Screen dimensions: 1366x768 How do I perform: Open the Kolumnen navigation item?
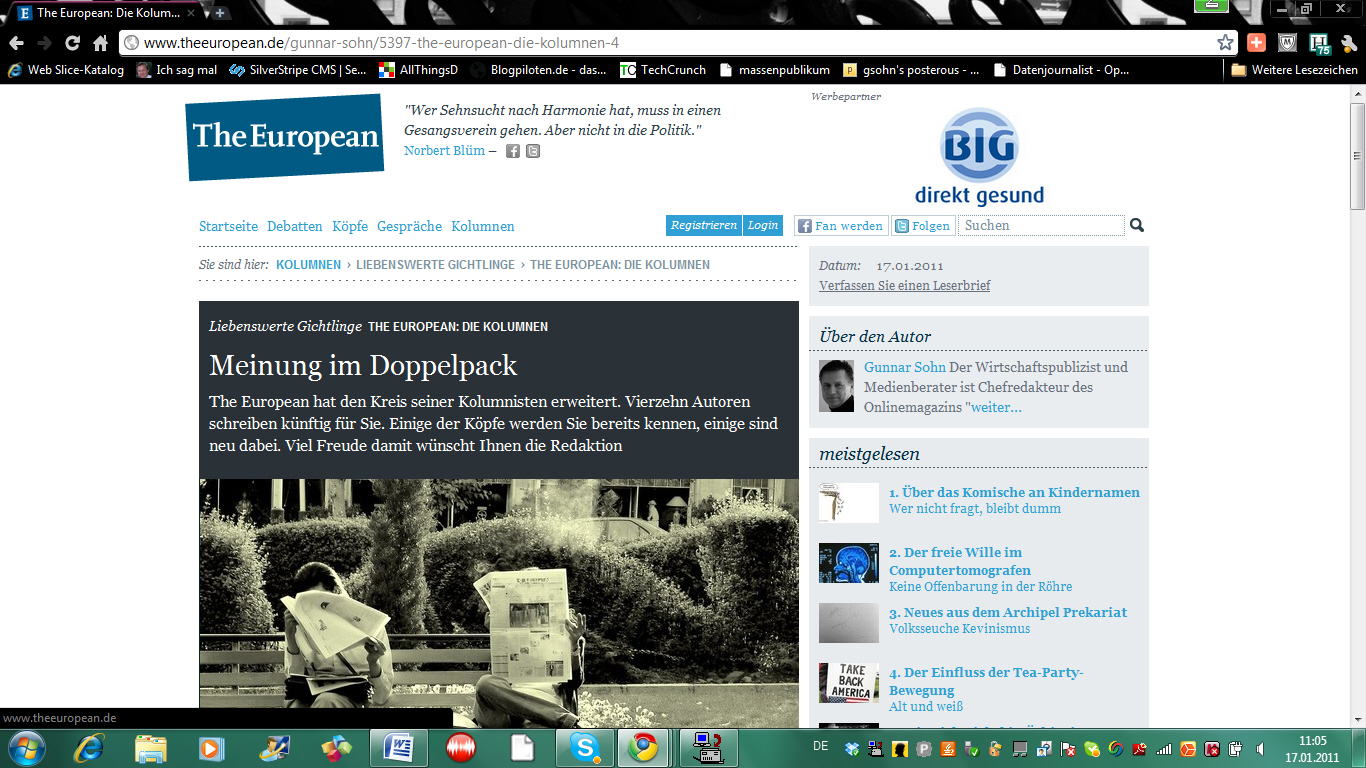coord(482,227)
